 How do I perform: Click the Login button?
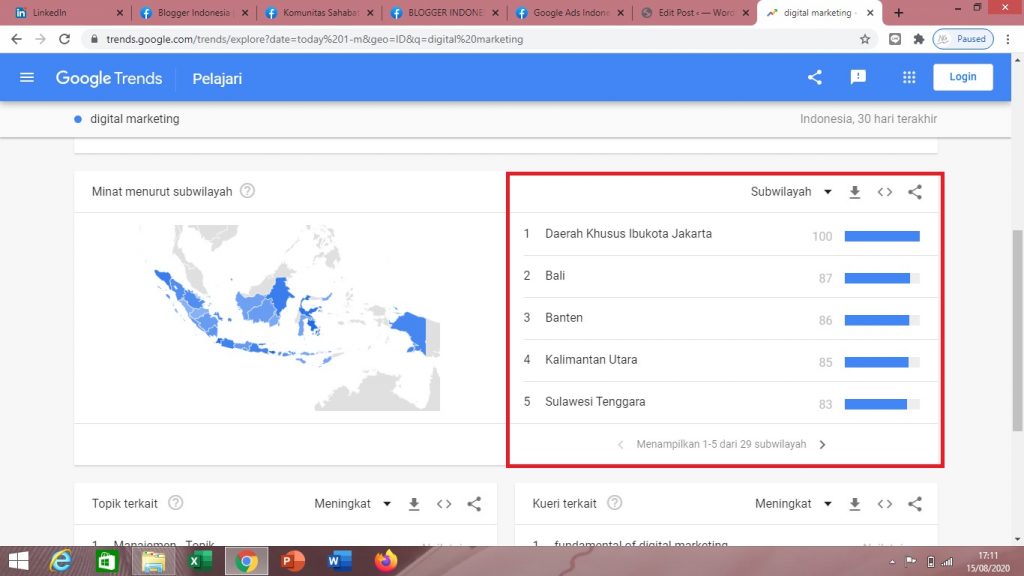(x=963, y=77)
